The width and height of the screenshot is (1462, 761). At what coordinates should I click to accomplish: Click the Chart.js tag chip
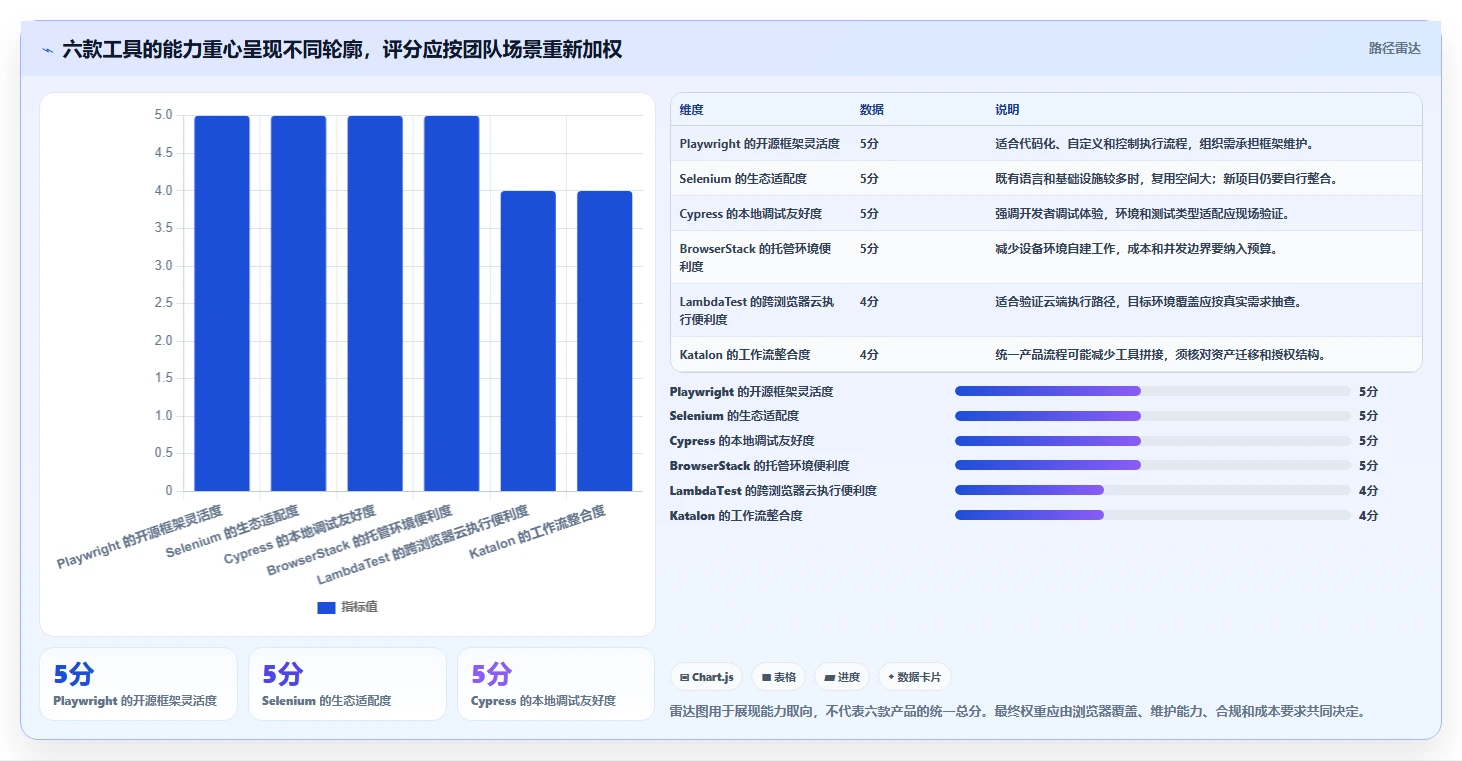click(x=707, y=677)
